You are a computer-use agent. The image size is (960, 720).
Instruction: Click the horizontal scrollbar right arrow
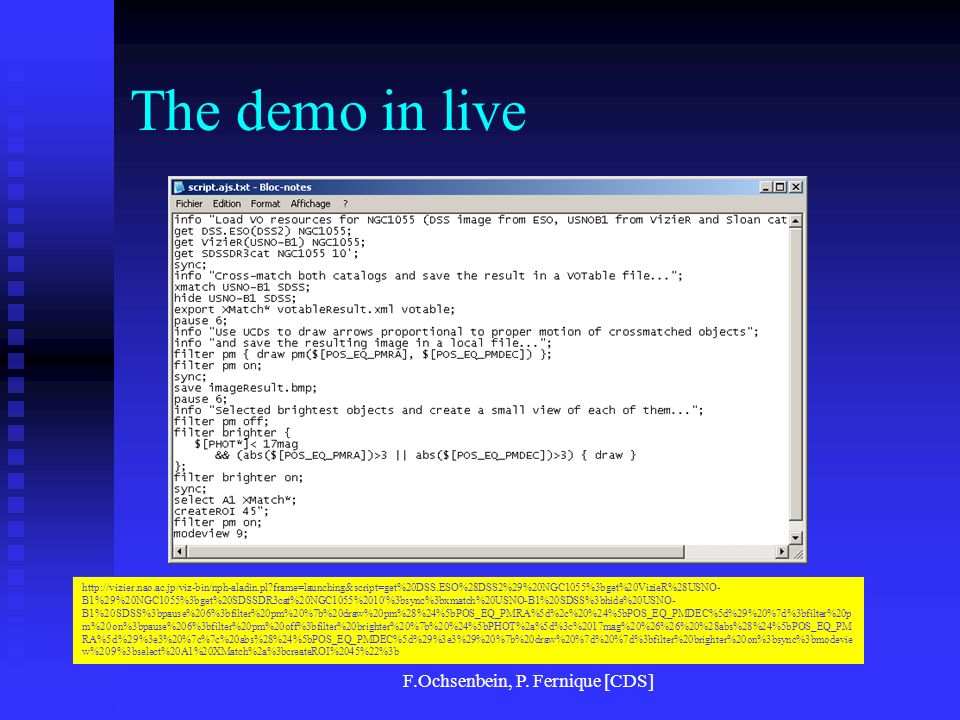coord(781,552)
